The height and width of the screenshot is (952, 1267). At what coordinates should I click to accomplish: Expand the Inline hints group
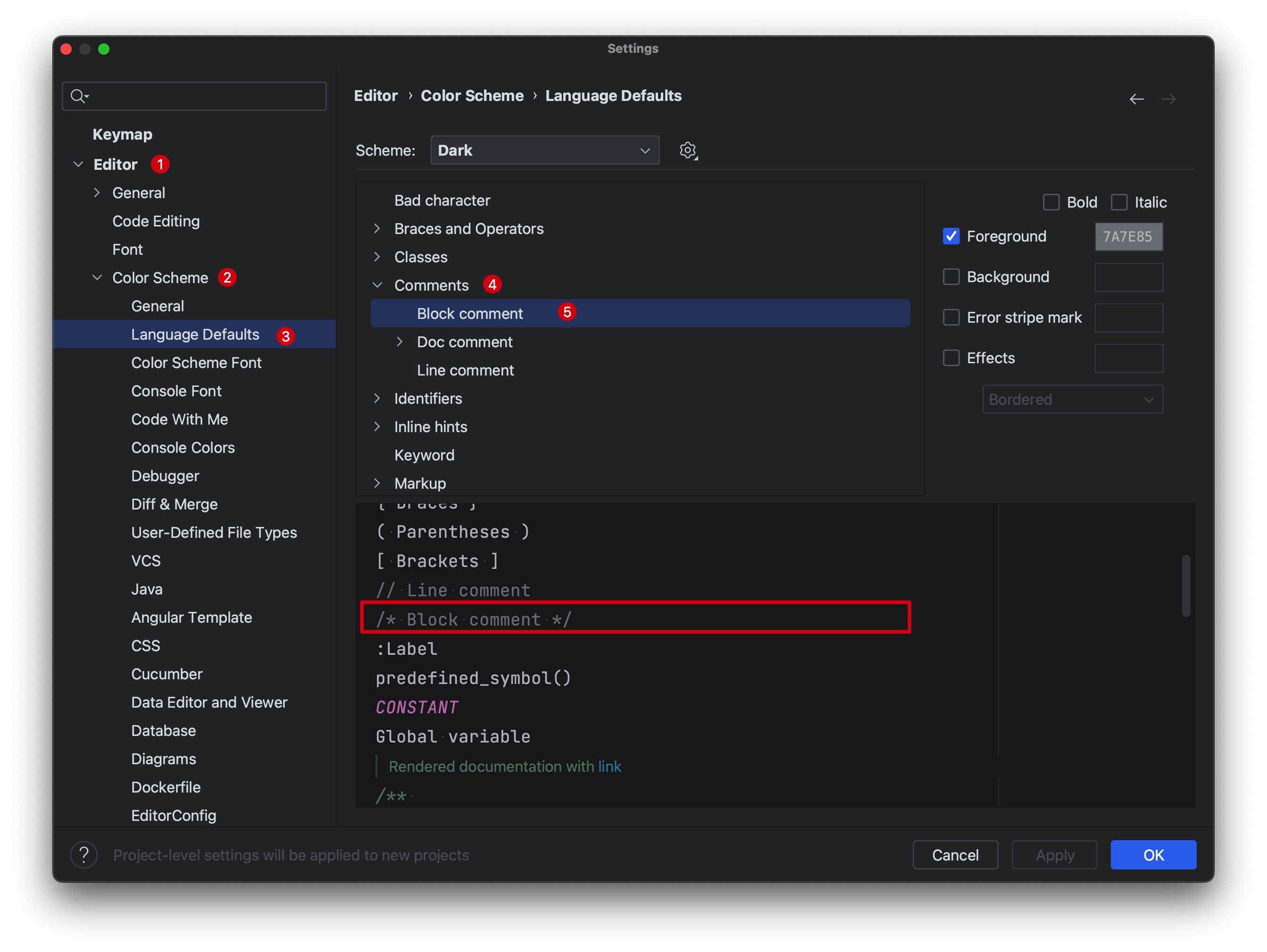click(377, 427)
